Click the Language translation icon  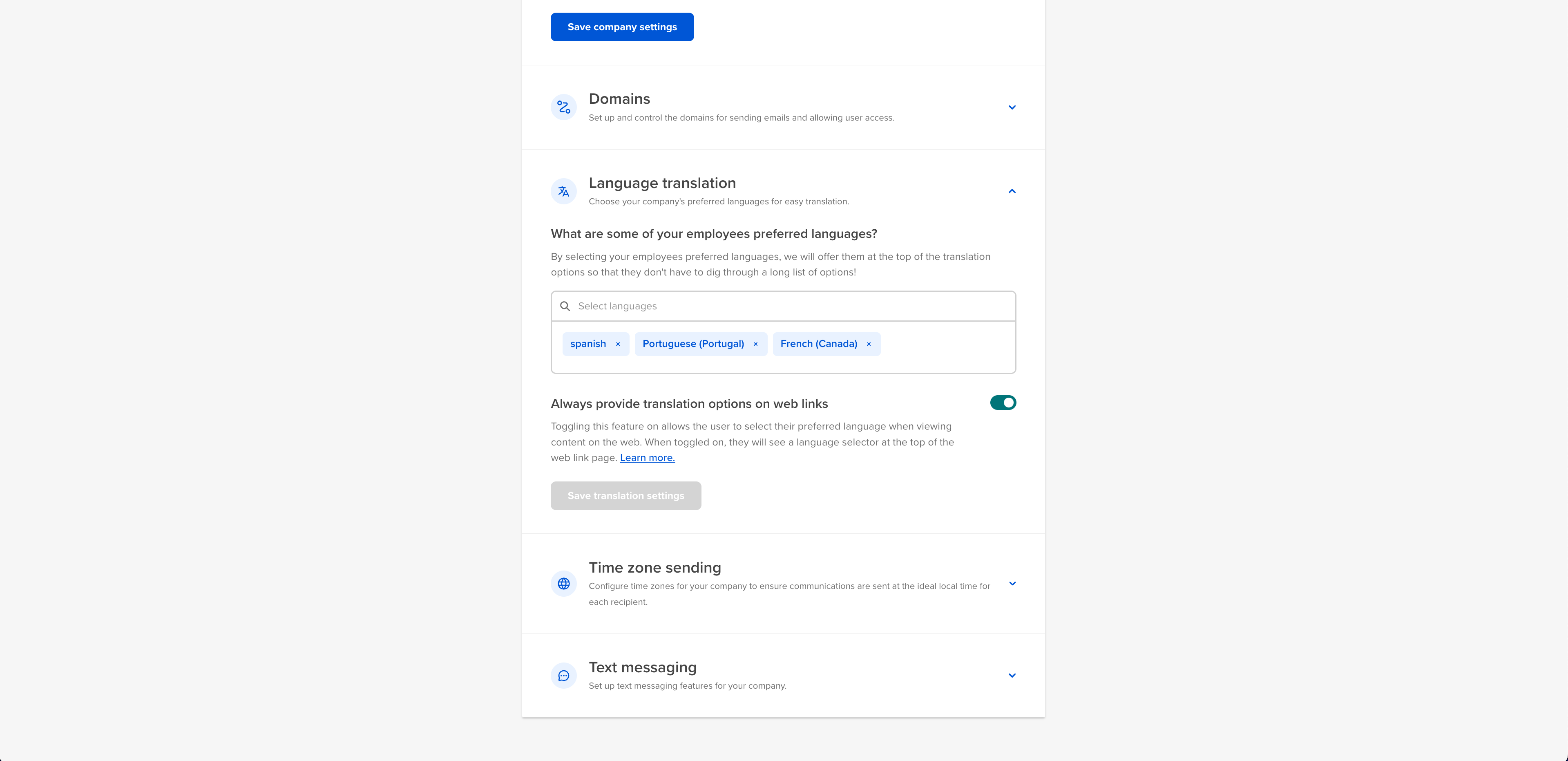coord(564,191)
